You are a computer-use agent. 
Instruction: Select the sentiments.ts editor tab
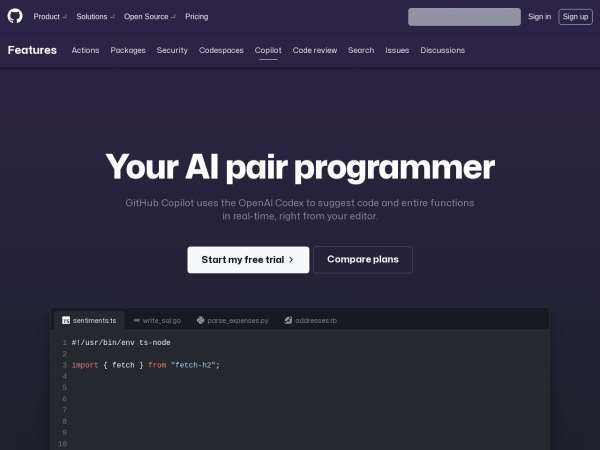[89, 320]
